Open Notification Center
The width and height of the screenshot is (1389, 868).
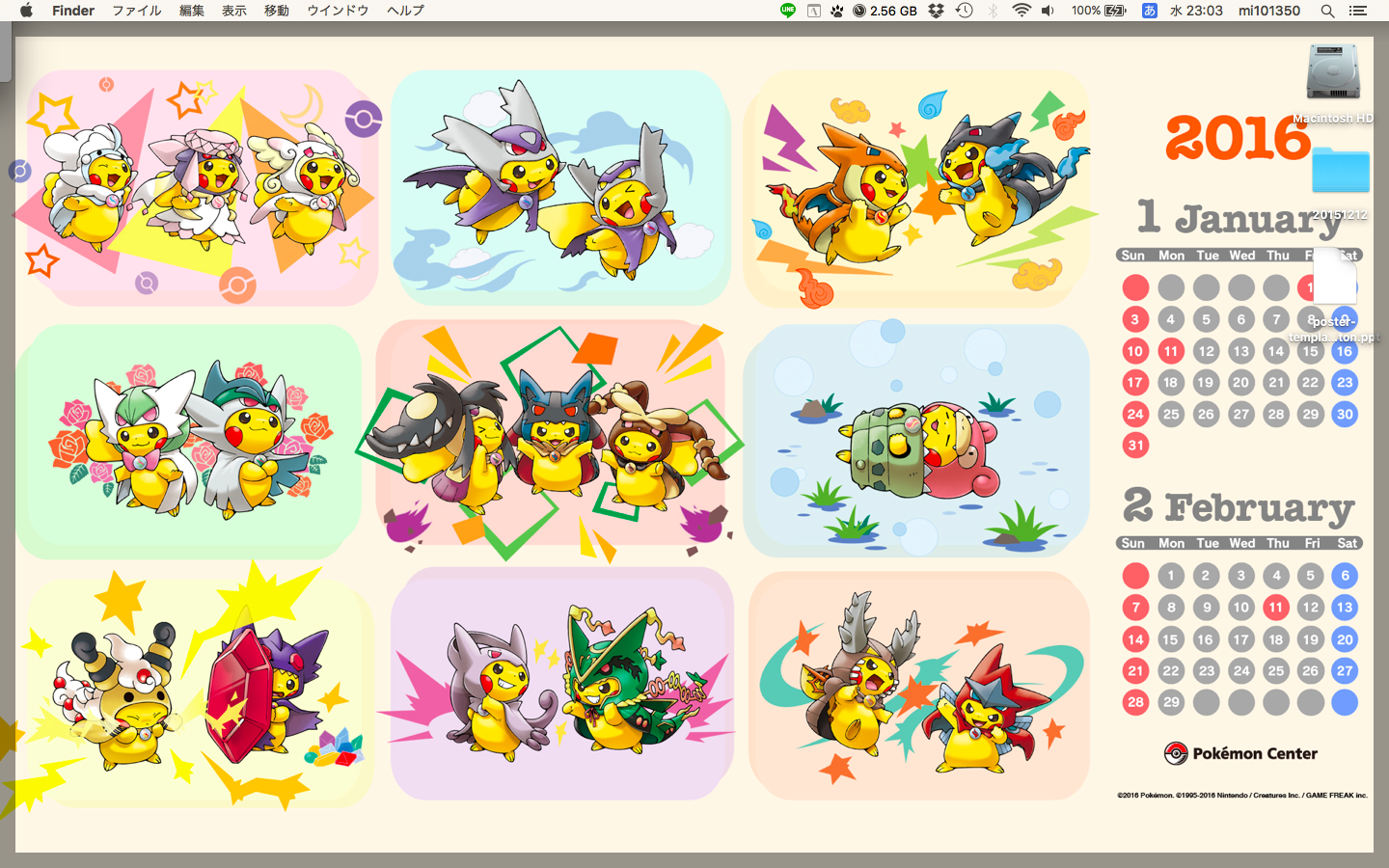point(1358,11)
